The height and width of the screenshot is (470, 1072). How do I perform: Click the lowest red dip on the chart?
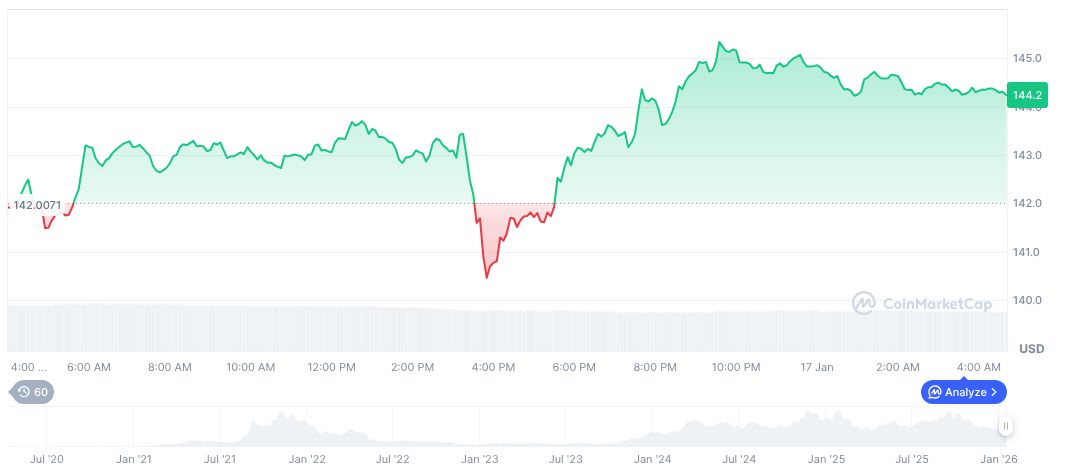(486, 277)
